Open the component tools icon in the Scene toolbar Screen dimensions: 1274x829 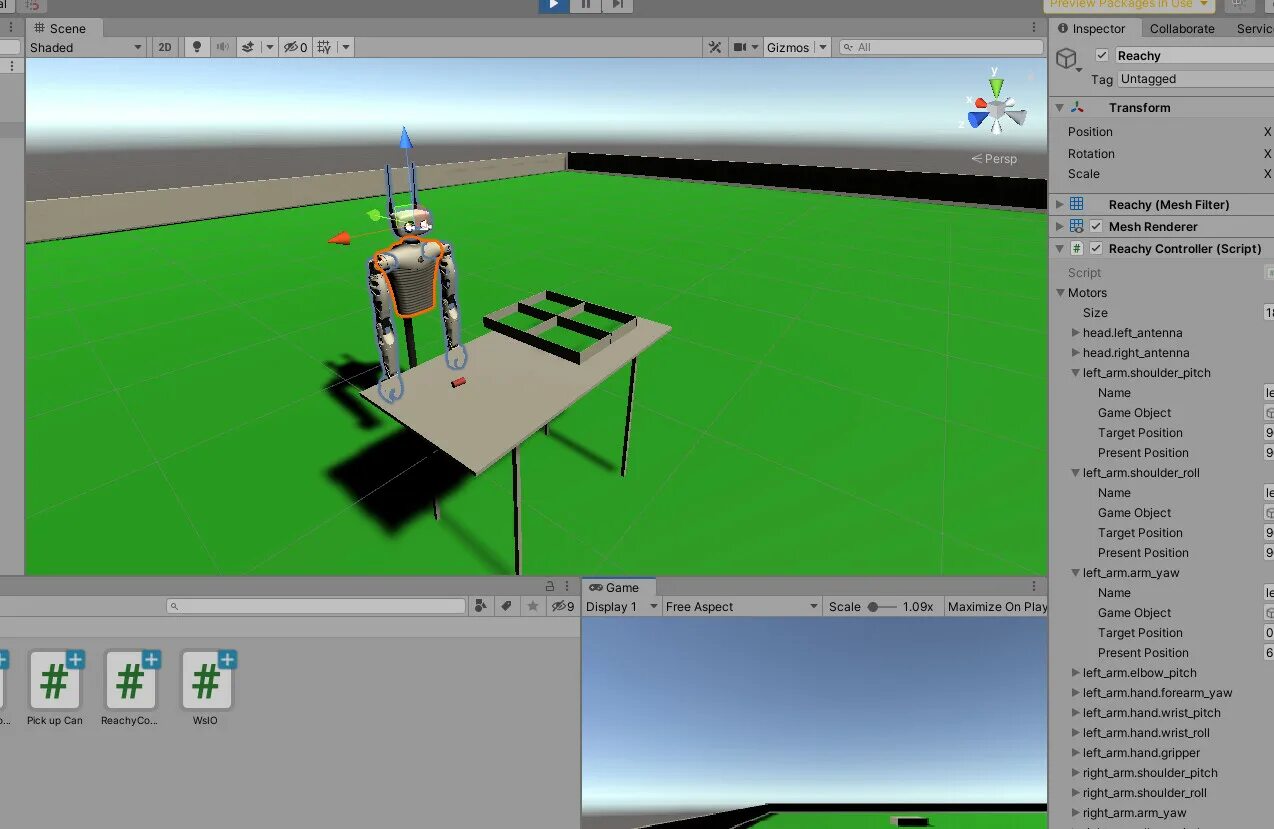click(714, 47)
